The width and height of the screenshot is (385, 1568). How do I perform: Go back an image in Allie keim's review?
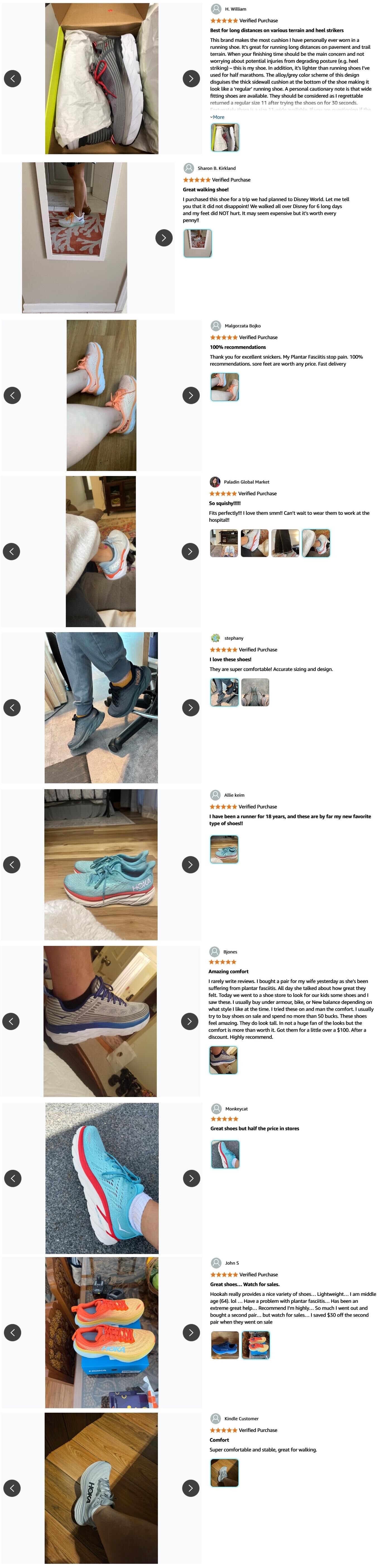pyautogui.click(x=11, y=864)
